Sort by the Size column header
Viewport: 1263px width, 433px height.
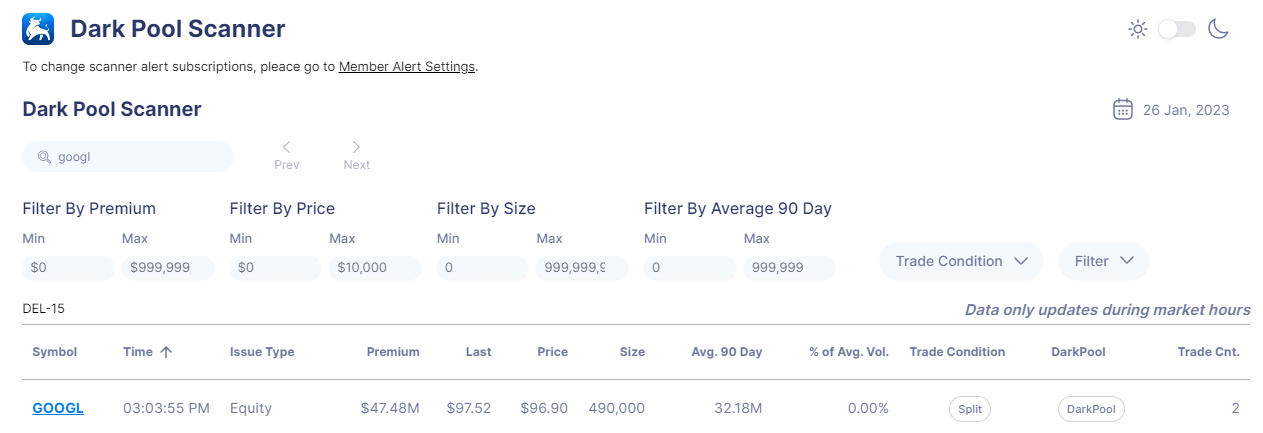pos(632,352)
